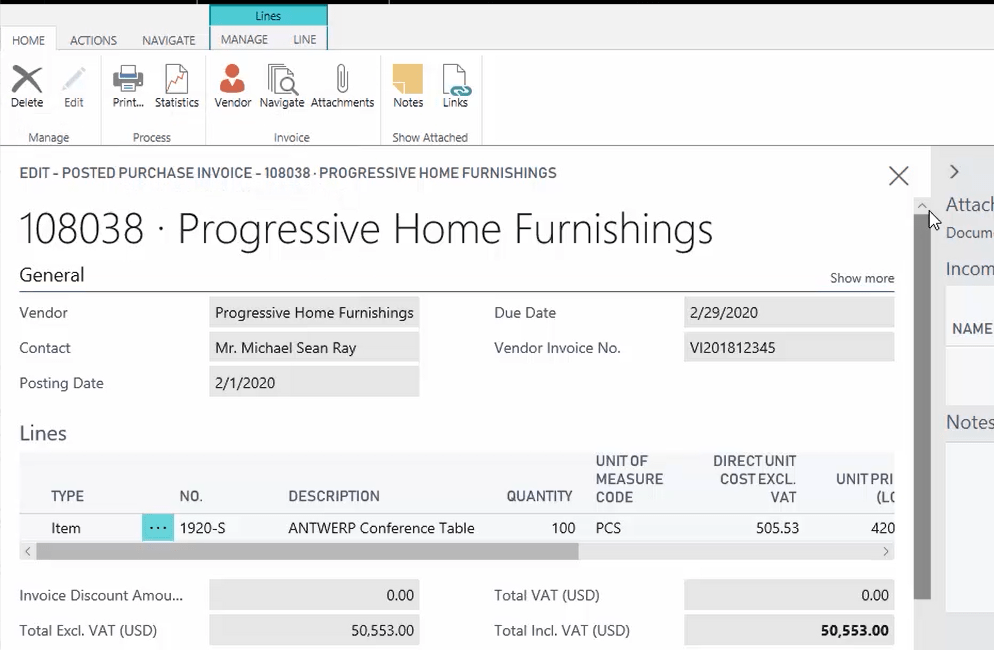This screenshot has width=994, height=650.
Task: Click the lines horizontal scrollbar right arrow
Action: click(886, 552)
